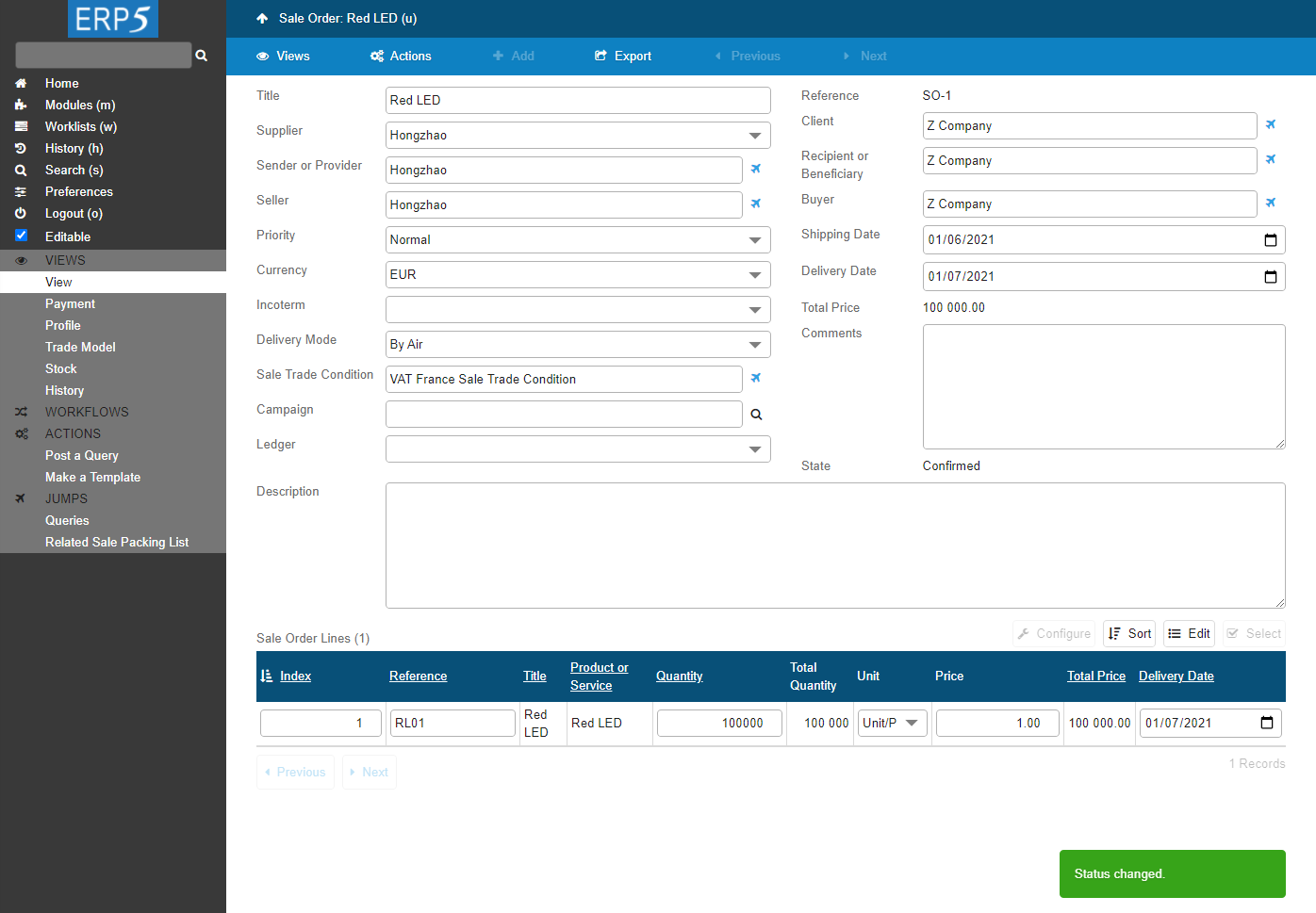Sort by Quantity column header
Screen dimensions: 1316x913
pyautogui.click(x=679, y=676)
